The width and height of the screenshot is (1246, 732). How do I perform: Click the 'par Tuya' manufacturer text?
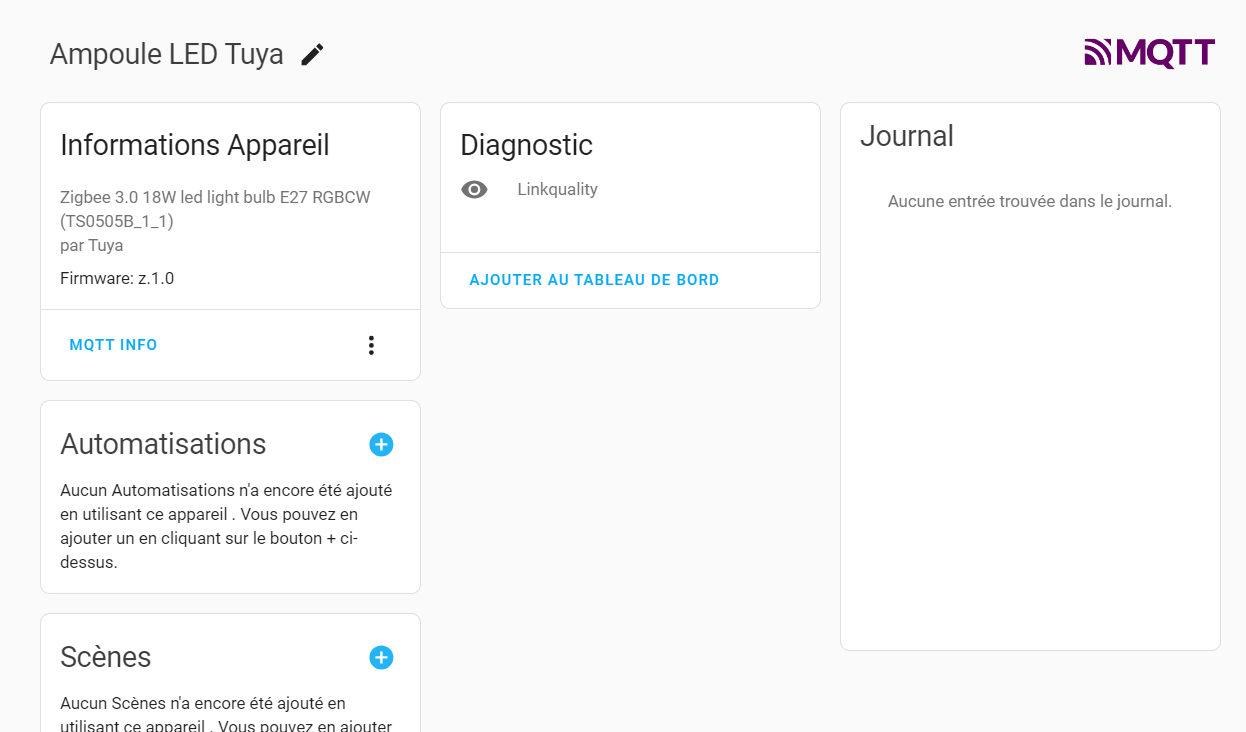pos(92,245)
